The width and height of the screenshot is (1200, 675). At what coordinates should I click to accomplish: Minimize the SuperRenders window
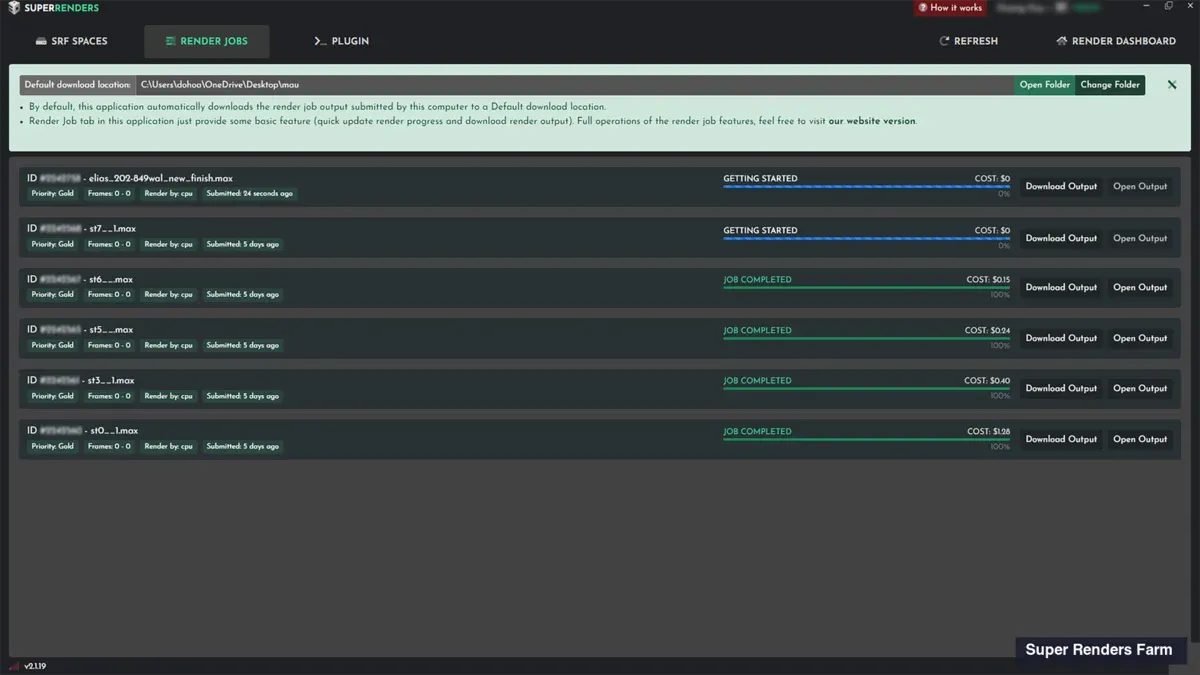[x=1144, y=7]
